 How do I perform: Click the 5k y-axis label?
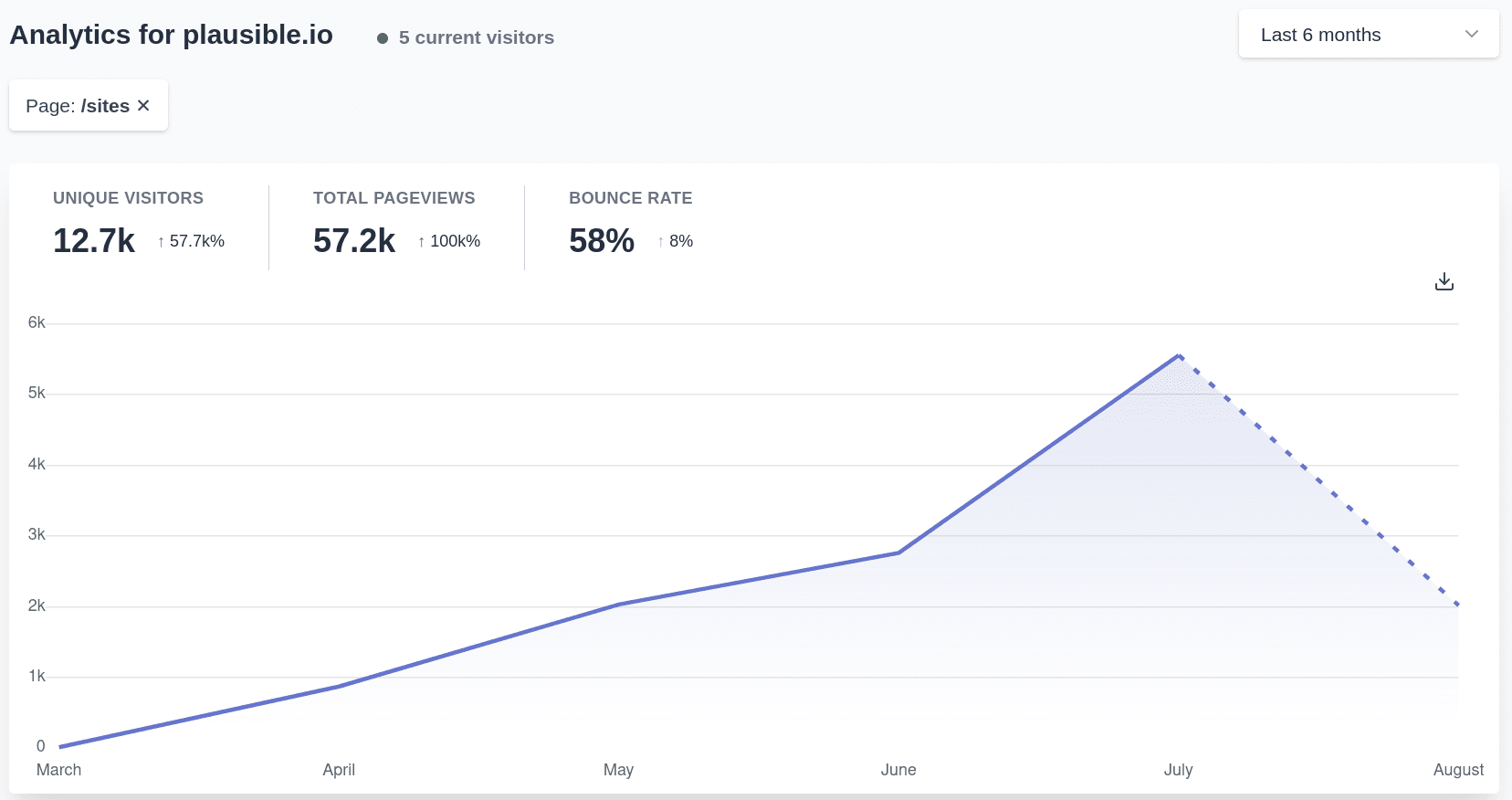37,393
